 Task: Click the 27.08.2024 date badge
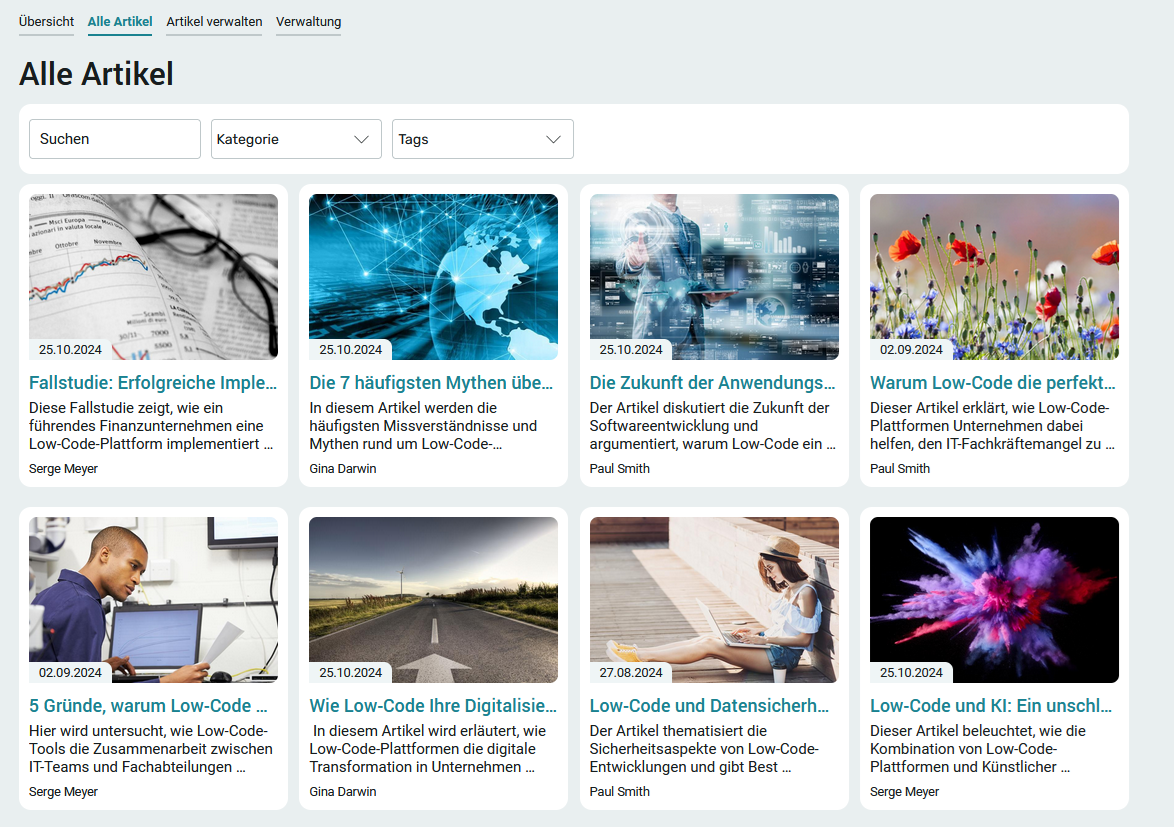(x=631, y=673)
